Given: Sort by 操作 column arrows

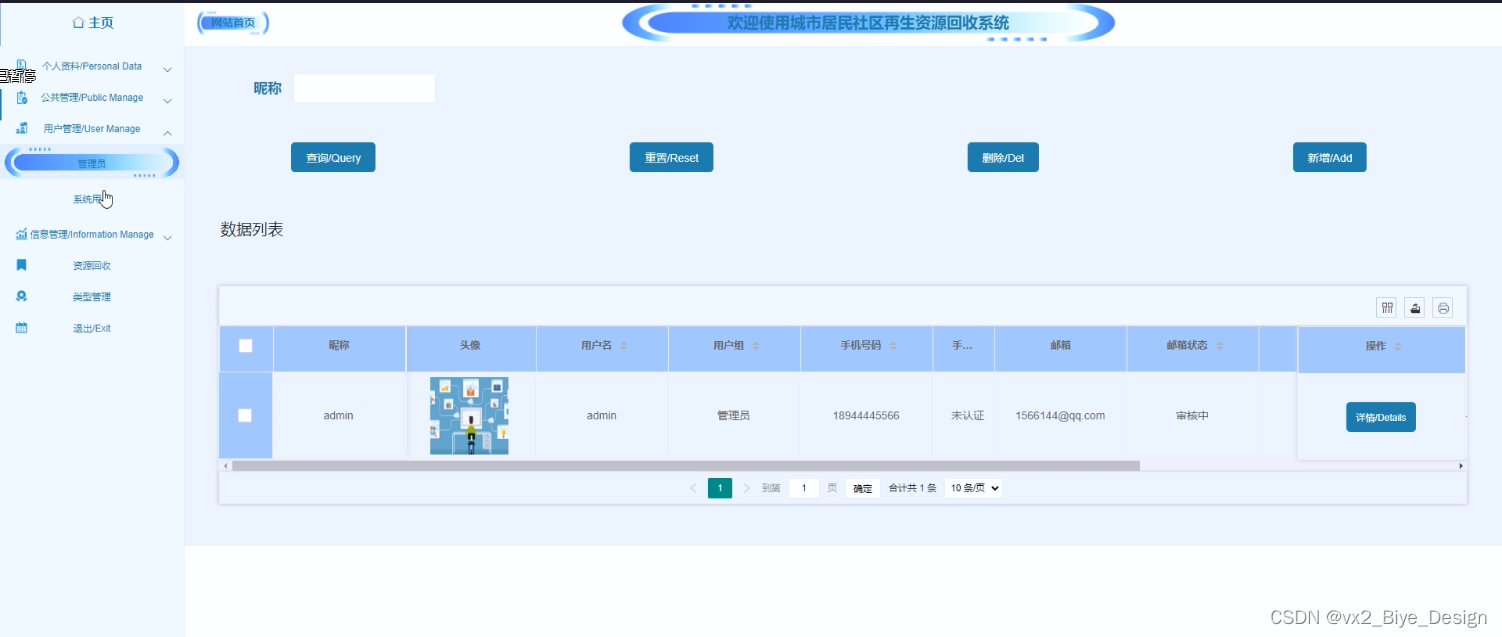Looking at the screenshot, I should 1397,346.
